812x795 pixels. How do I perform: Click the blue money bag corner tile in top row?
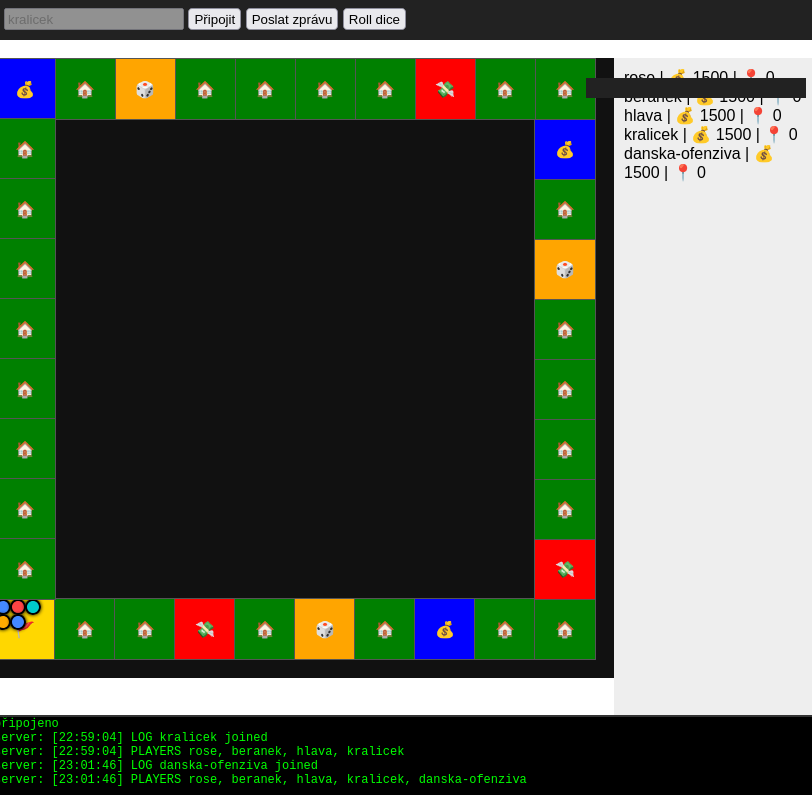tap(25, 89)
